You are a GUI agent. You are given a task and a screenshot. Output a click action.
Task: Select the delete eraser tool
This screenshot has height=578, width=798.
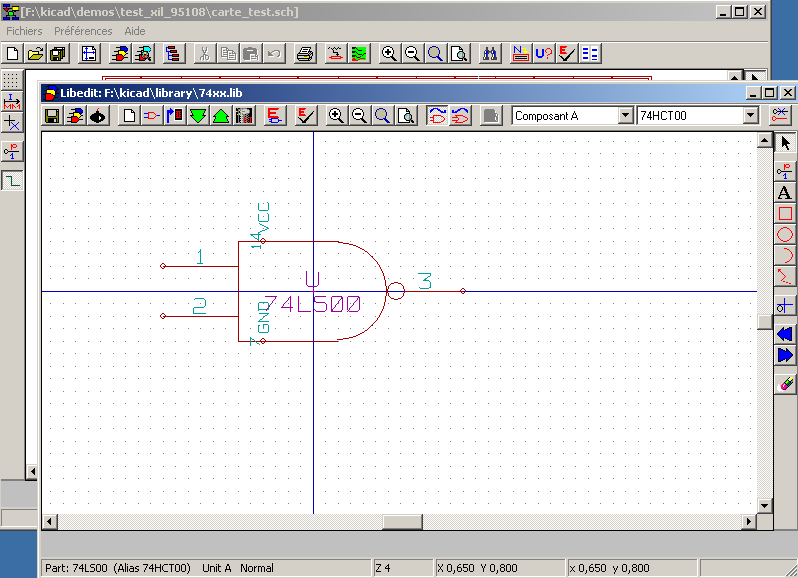pos(785,382)
